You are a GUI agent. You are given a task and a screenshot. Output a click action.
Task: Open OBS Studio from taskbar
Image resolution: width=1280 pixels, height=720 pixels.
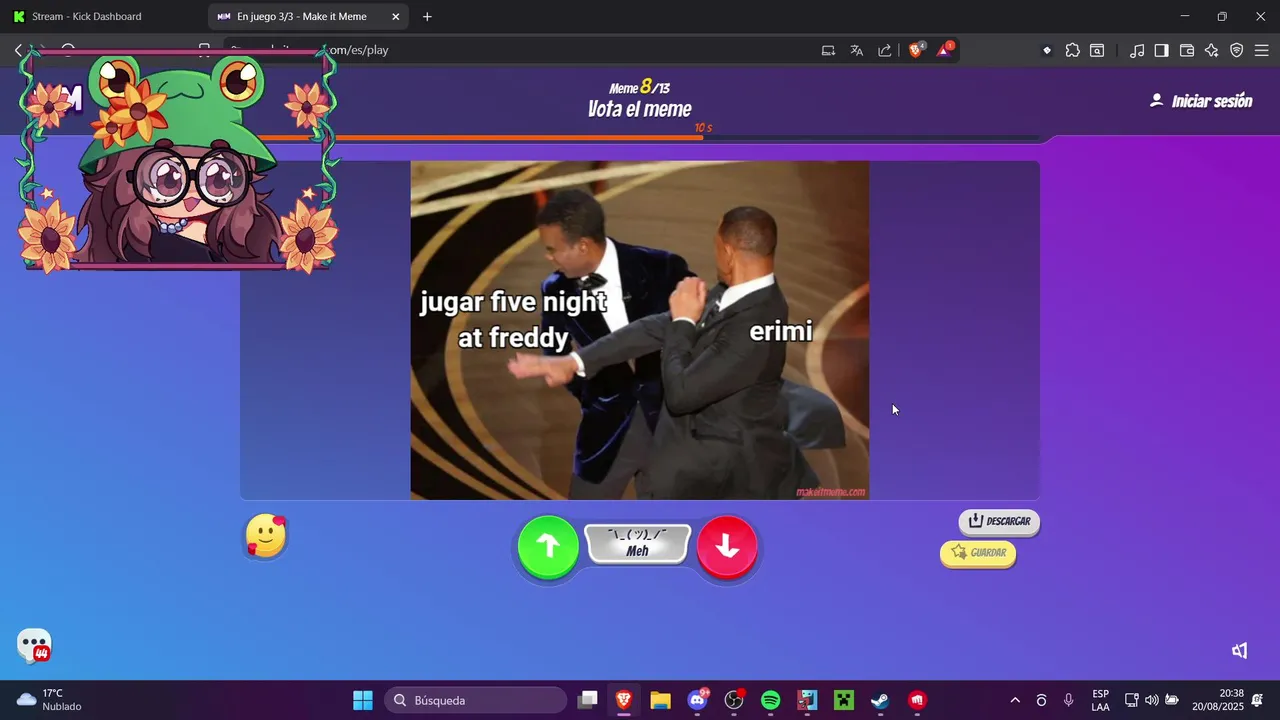[x=734, y=700]
